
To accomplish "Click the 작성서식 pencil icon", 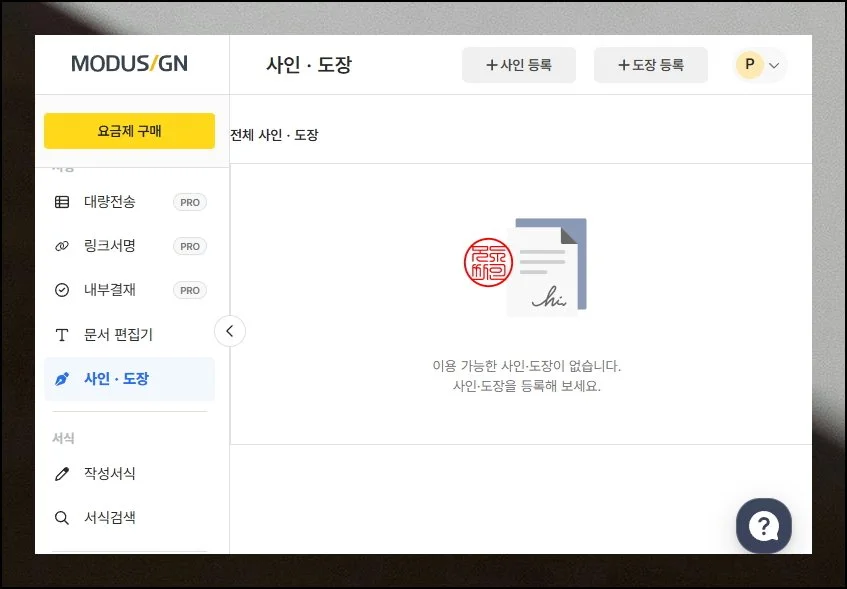I will coord(62,474).
